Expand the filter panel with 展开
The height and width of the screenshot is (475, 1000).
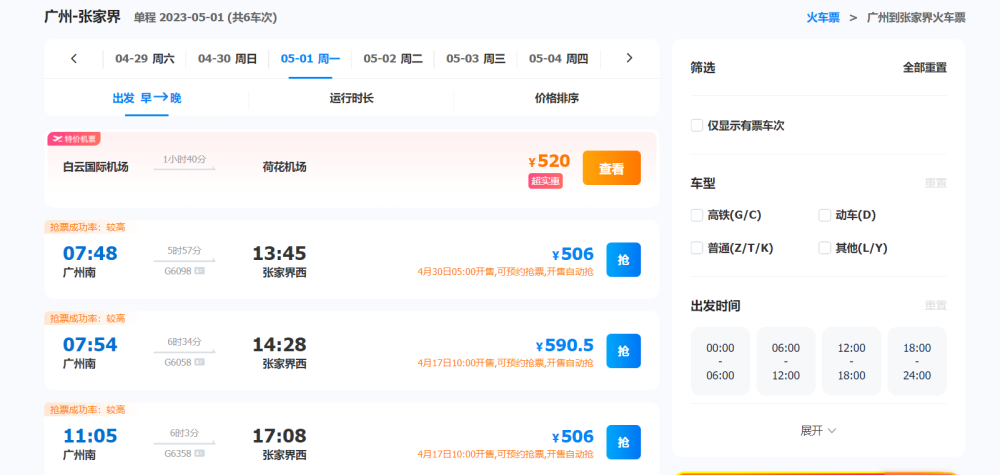point(818,430)
